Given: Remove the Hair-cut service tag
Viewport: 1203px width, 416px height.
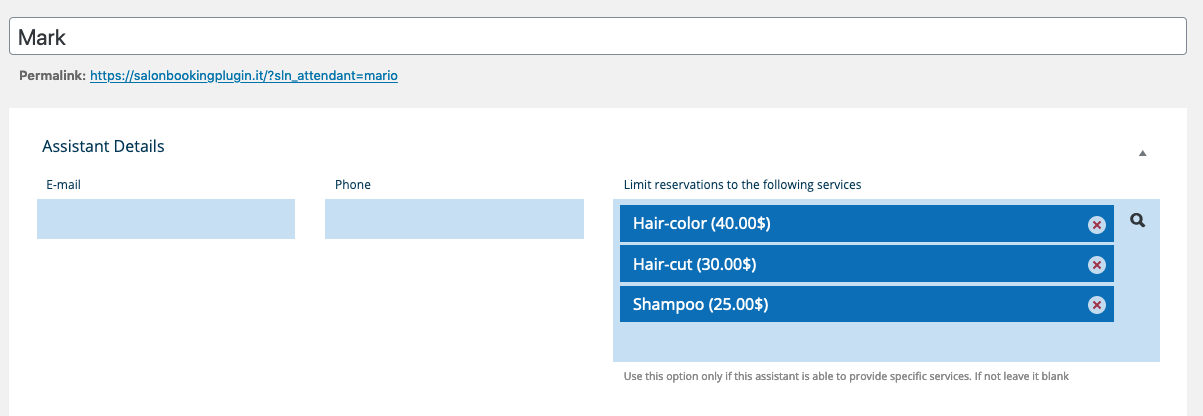Looking at the screenshot, I should (x=1097, y=265).
